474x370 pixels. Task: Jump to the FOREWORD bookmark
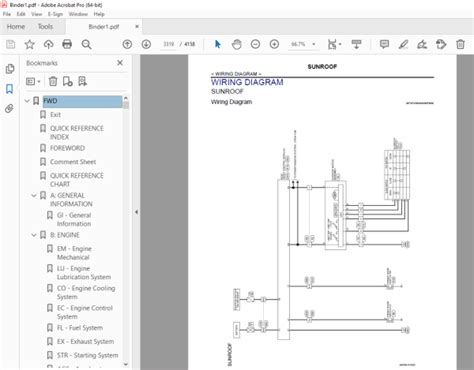click(x=67, y=148)
